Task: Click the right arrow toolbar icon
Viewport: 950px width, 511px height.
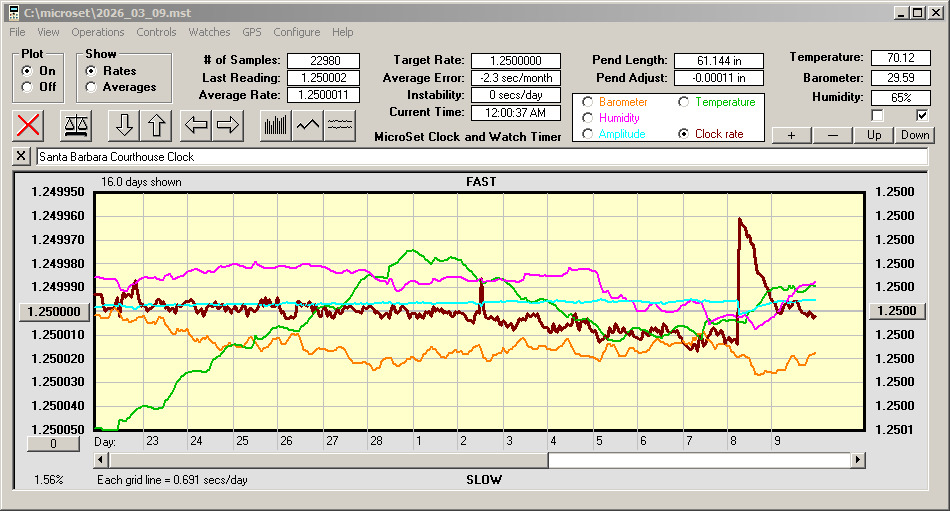Action: point(227,125)
